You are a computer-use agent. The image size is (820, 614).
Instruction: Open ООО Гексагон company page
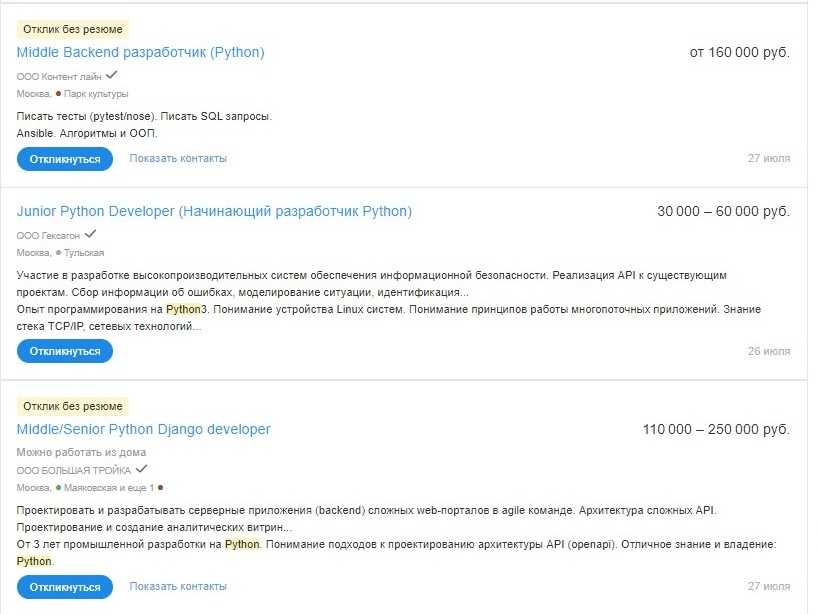pyautogui.click(x=48, y=235)
